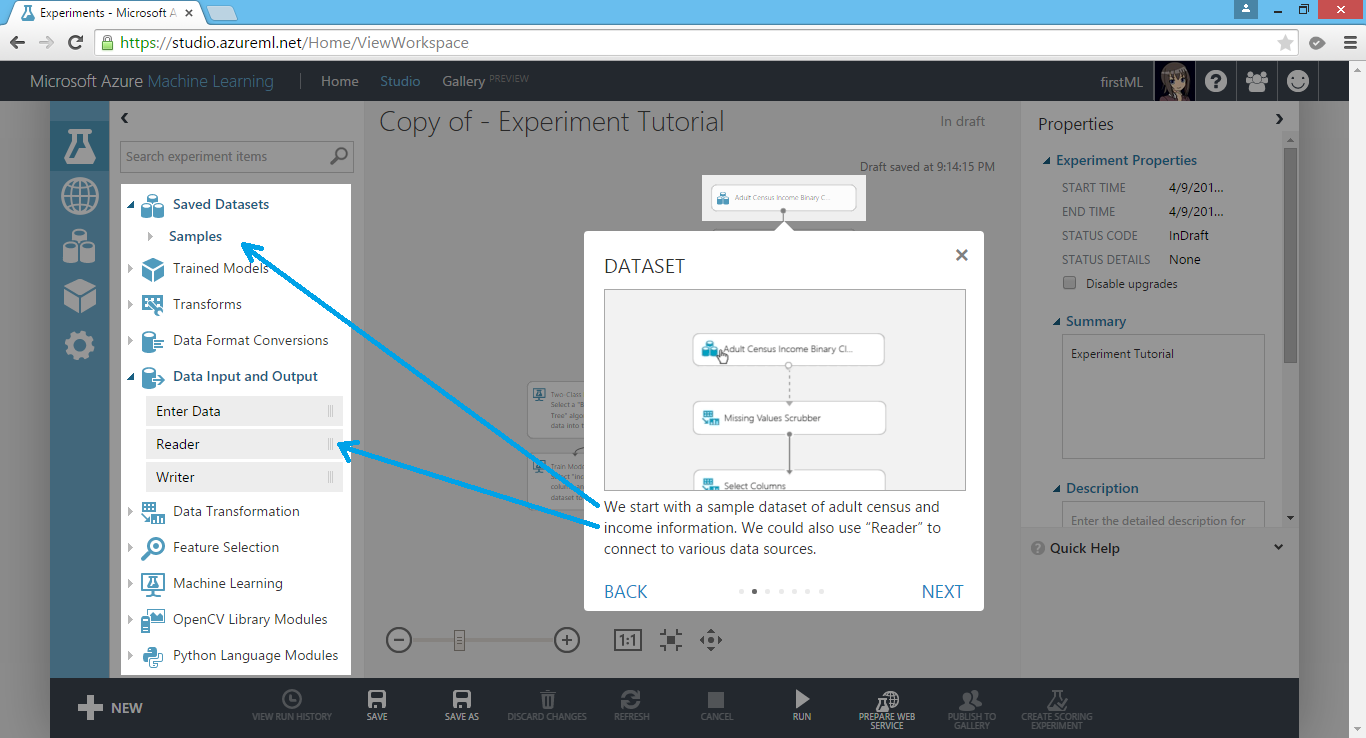Click NEXT in the tutorial dialog
This screenshot has height=738, width=1366.
click(942, 592)
